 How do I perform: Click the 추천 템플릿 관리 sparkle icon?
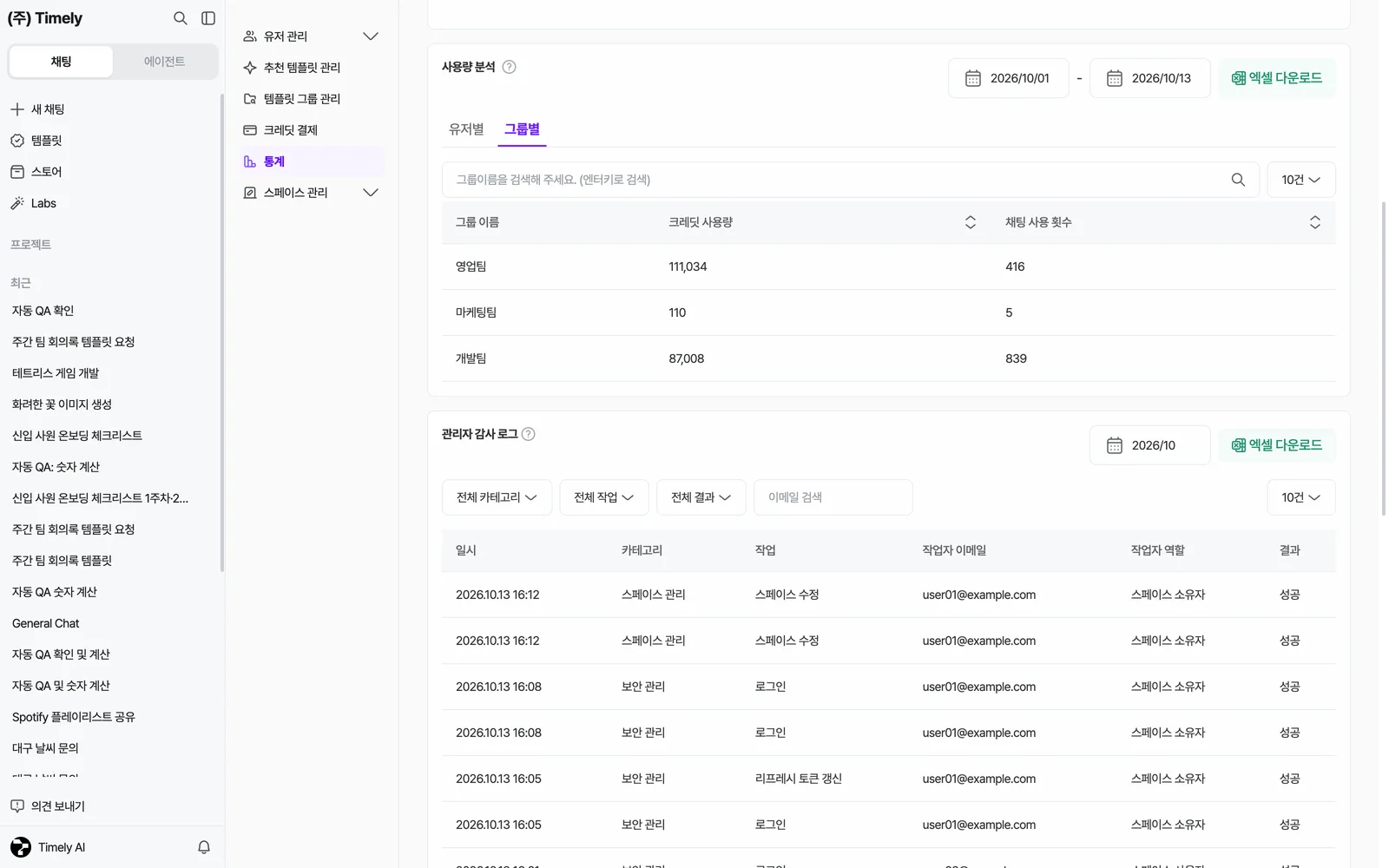click(250, 68)
